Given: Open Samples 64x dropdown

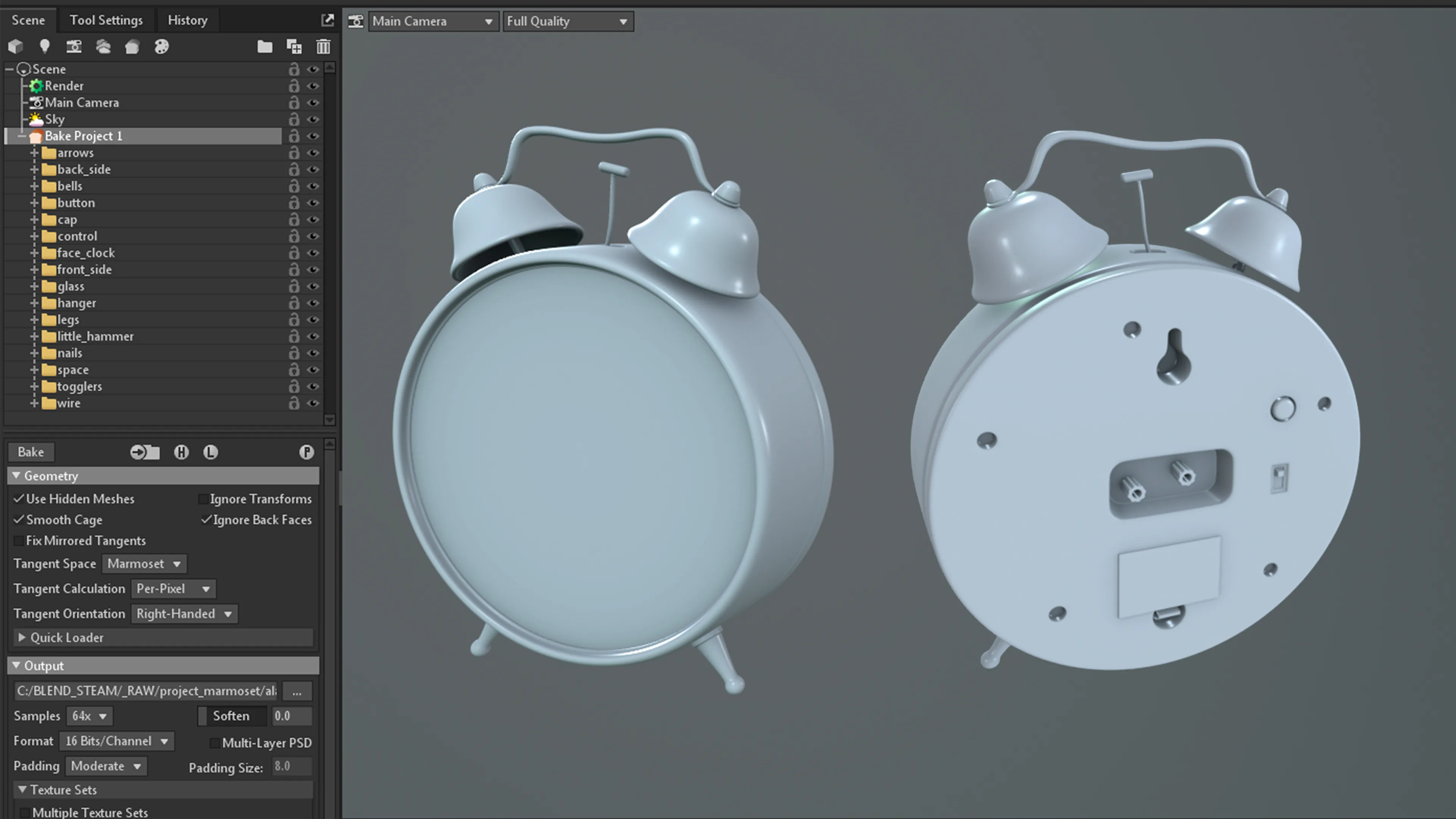Looking at the screenshot, I should (89, 715).
